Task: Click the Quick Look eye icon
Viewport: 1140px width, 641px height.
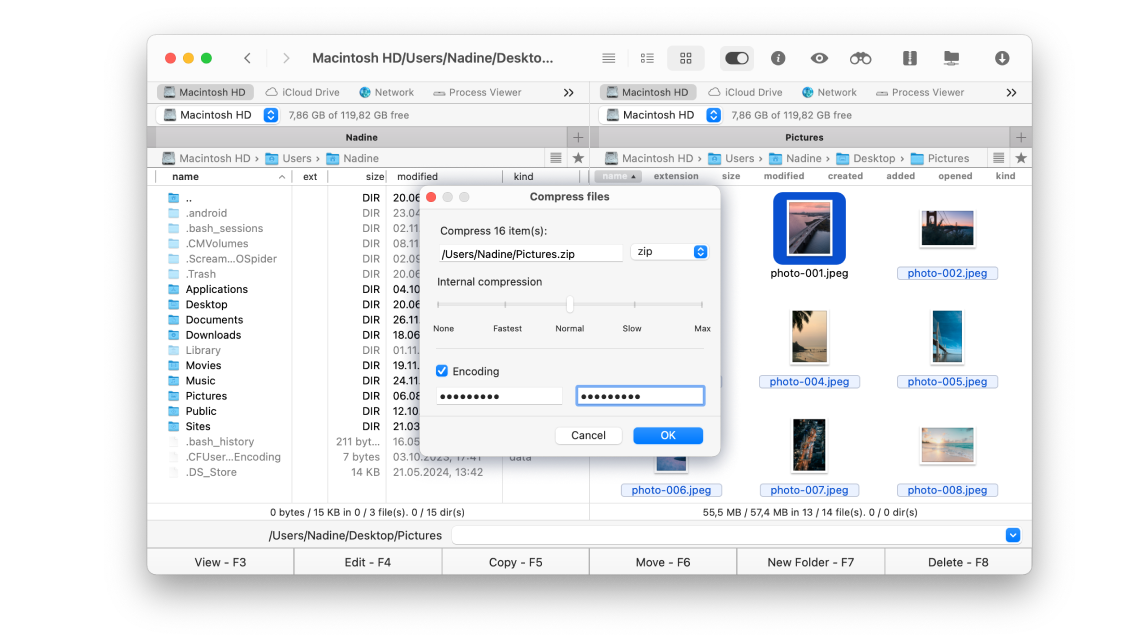Action: [x=818, y=58]
